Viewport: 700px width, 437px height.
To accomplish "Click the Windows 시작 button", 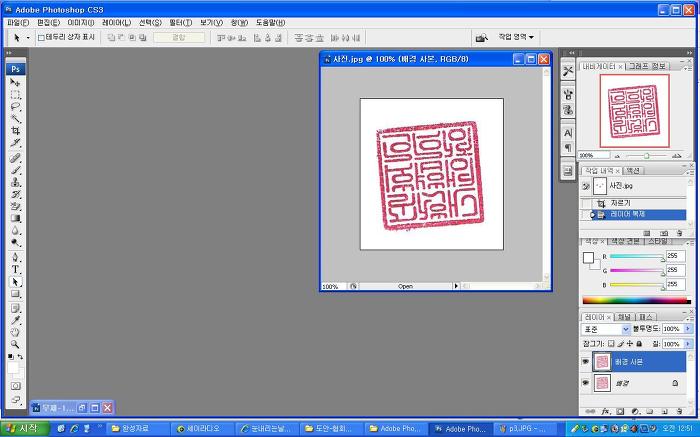I will [23, 429].
